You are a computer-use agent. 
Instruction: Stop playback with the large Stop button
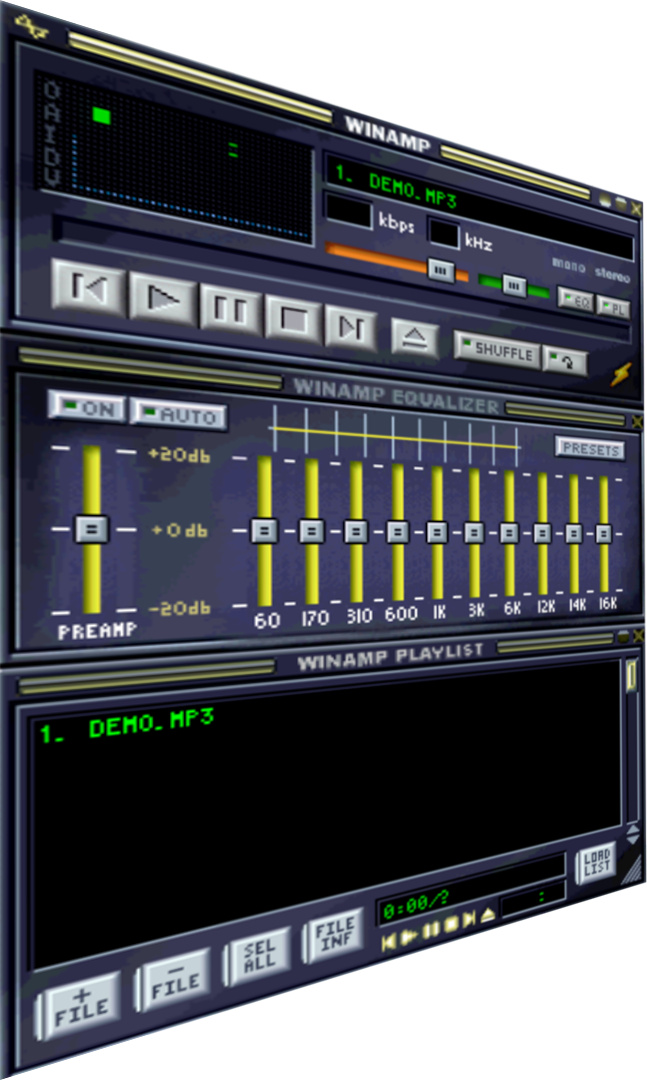294,320
